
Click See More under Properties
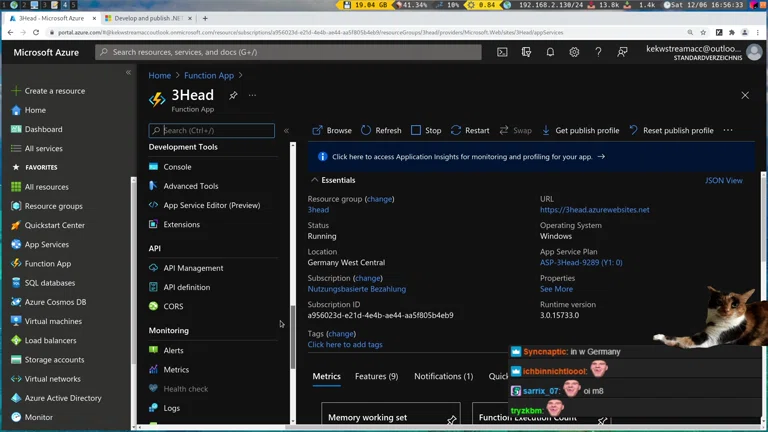pyautogui.click(x=556, y=289)
